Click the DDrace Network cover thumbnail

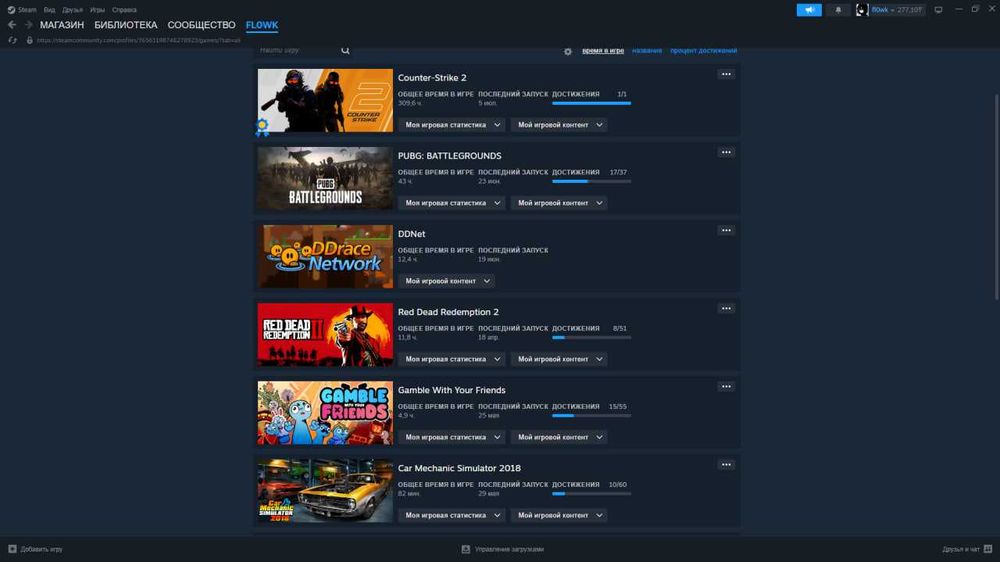pos(325,256)
